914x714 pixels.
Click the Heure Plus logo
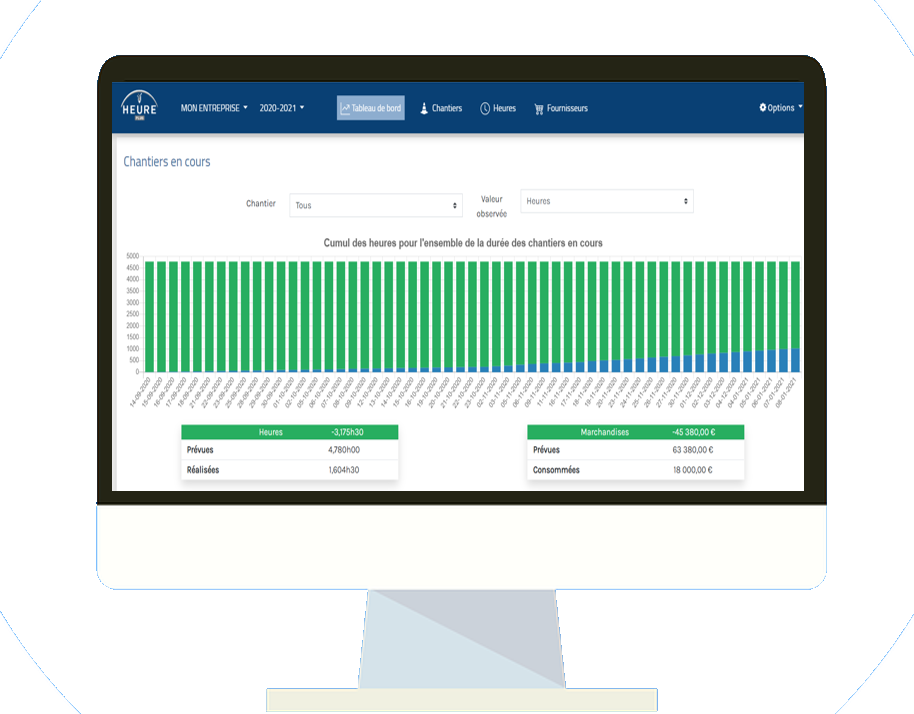[x=139, y=105]
